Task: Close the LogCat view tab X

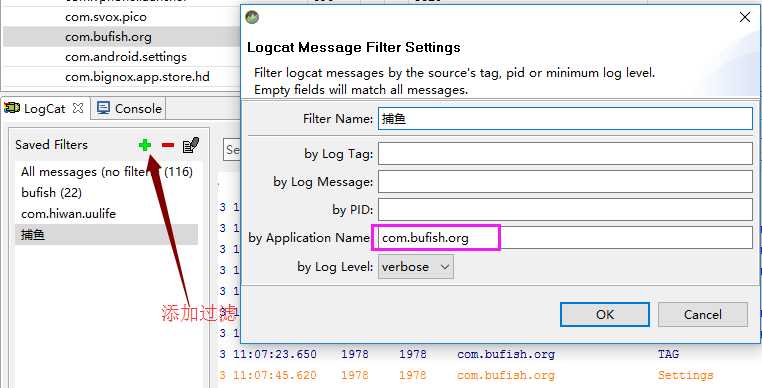Action: (x=78, y=108)
